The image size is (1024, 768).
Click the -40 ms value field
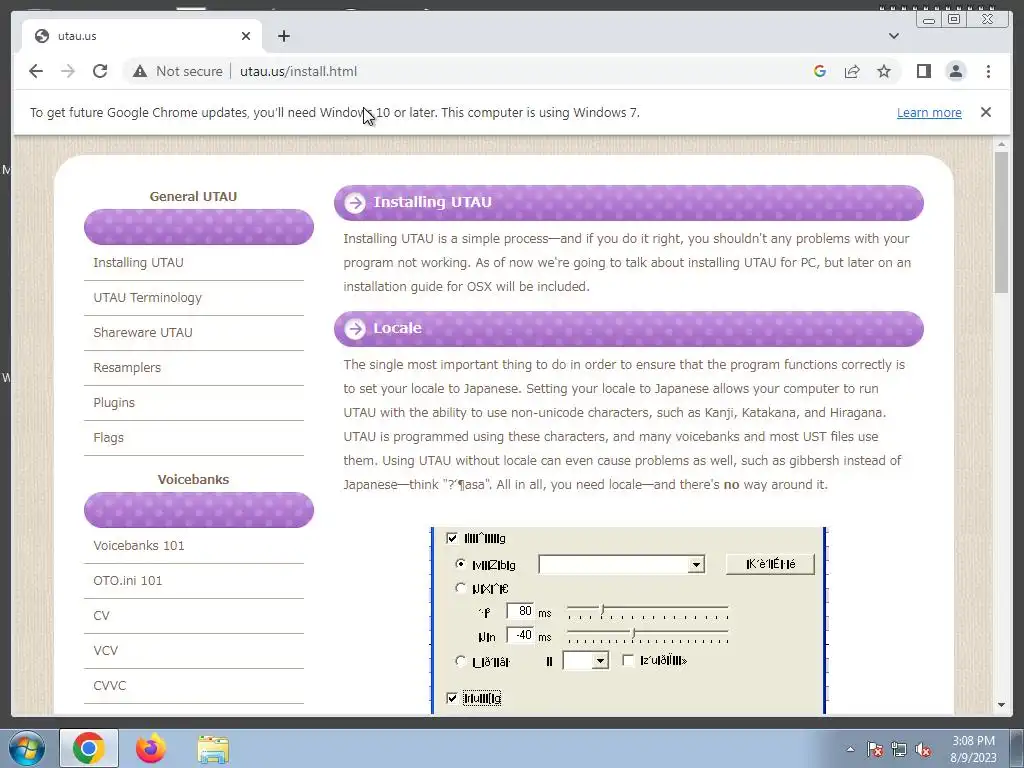pos(520,635)
